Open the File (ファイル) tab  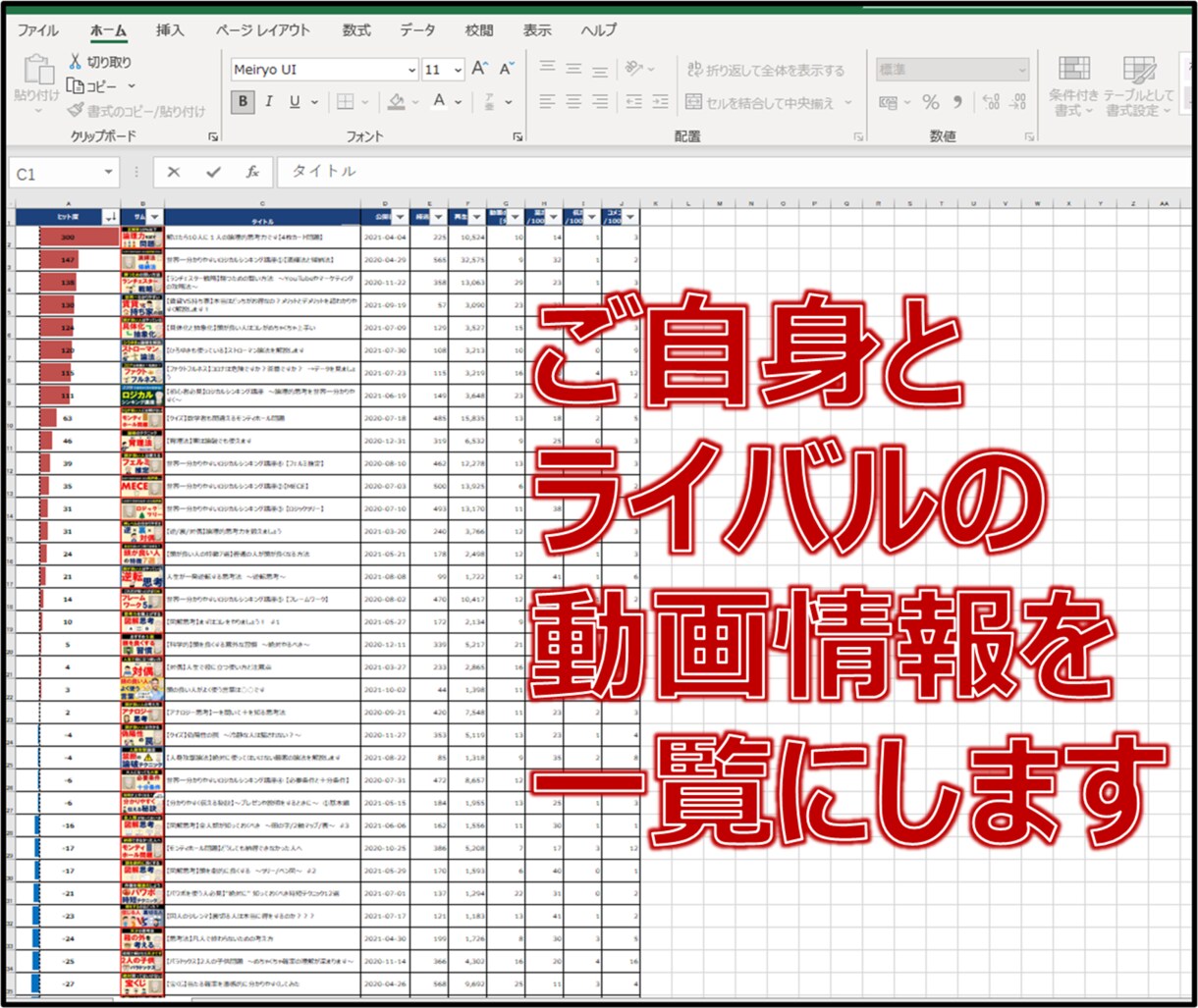[38, 30]
